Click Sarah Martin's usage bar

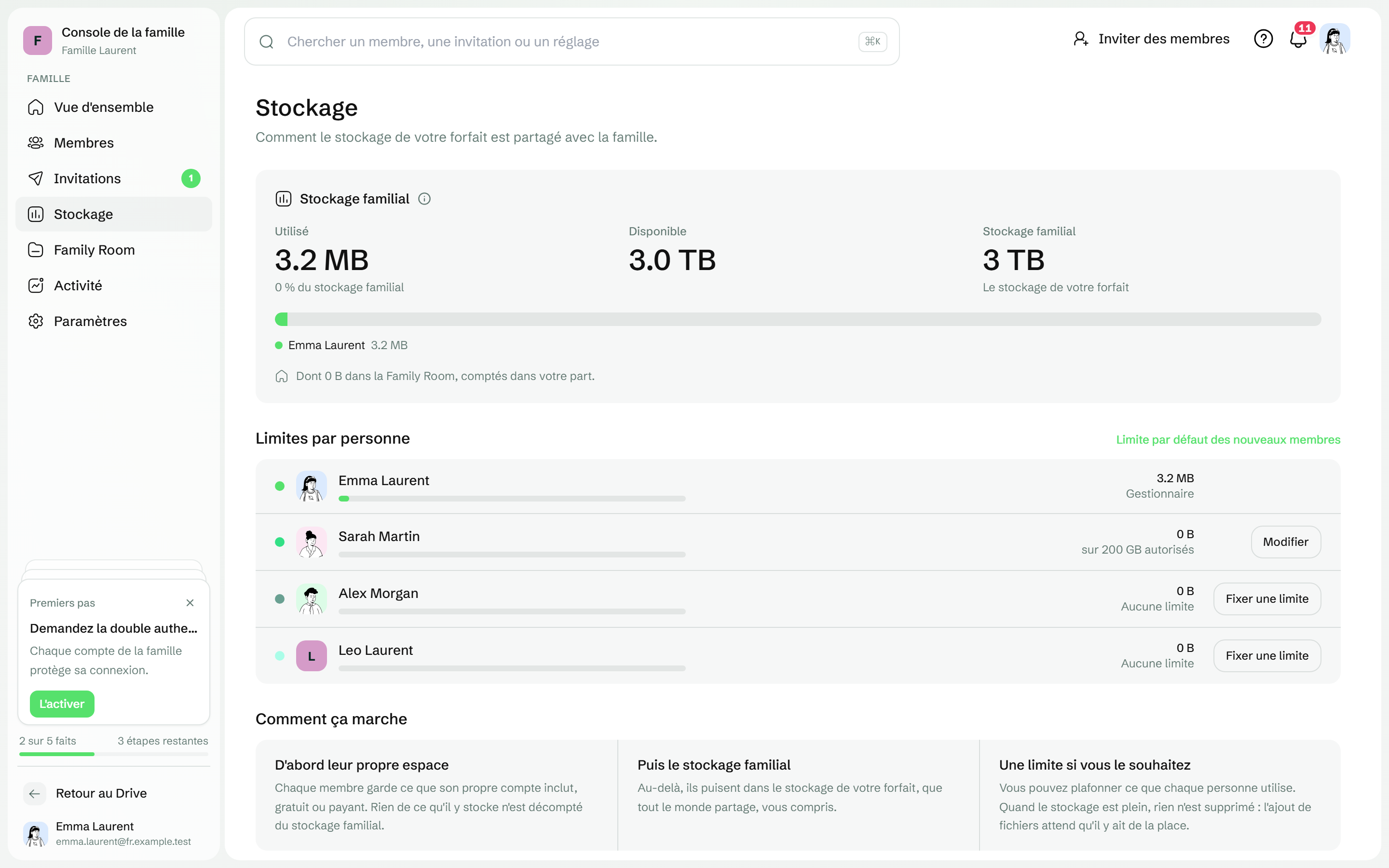pyautogui.click(x=512, y=555)
